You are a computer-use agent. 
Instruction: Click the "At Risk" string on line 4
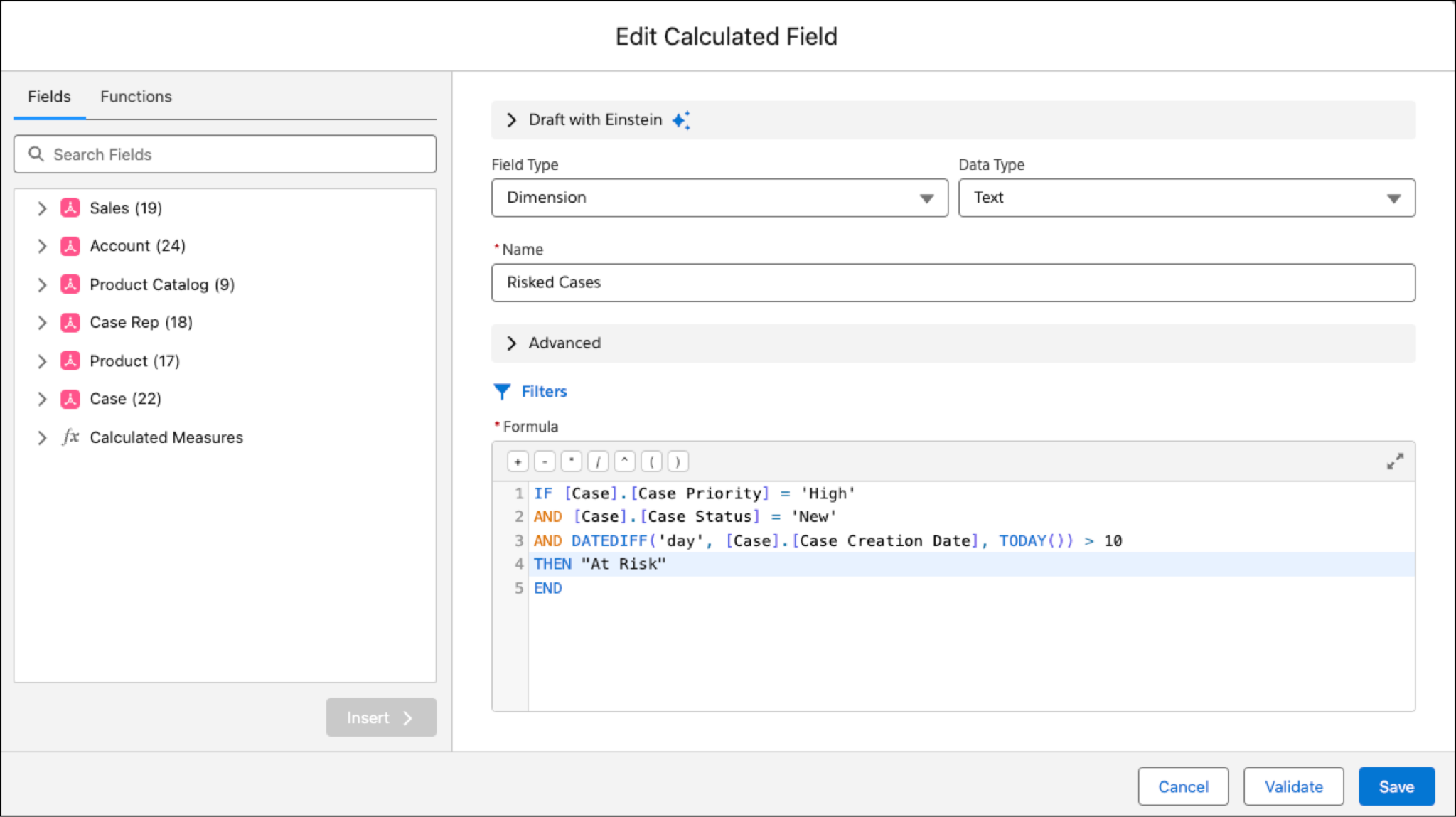(x=623, y=564)
